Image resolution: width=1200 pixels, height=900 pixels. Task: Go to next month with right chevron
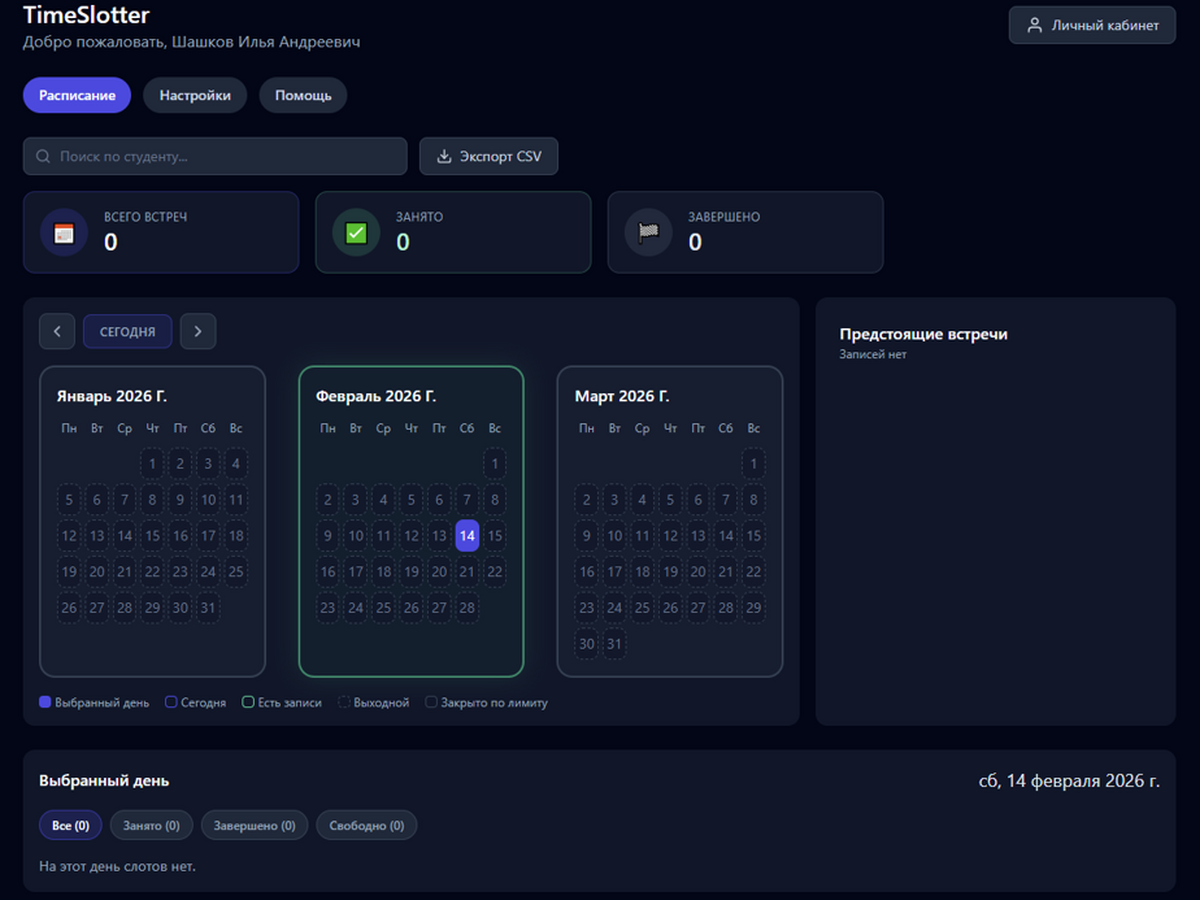click(x=198, y=332)
